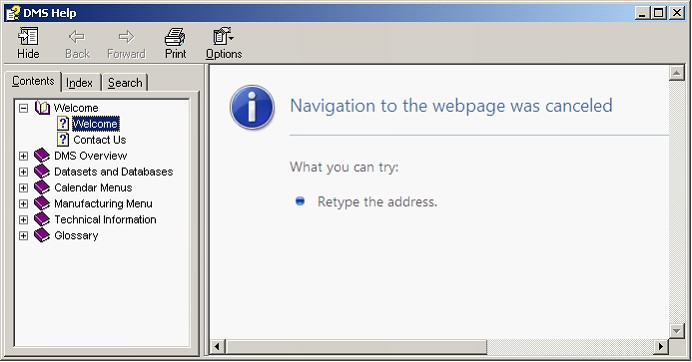Collapse the Welcome tree node
Viewport: 692px width, 362px height.
tap(23, 108)
